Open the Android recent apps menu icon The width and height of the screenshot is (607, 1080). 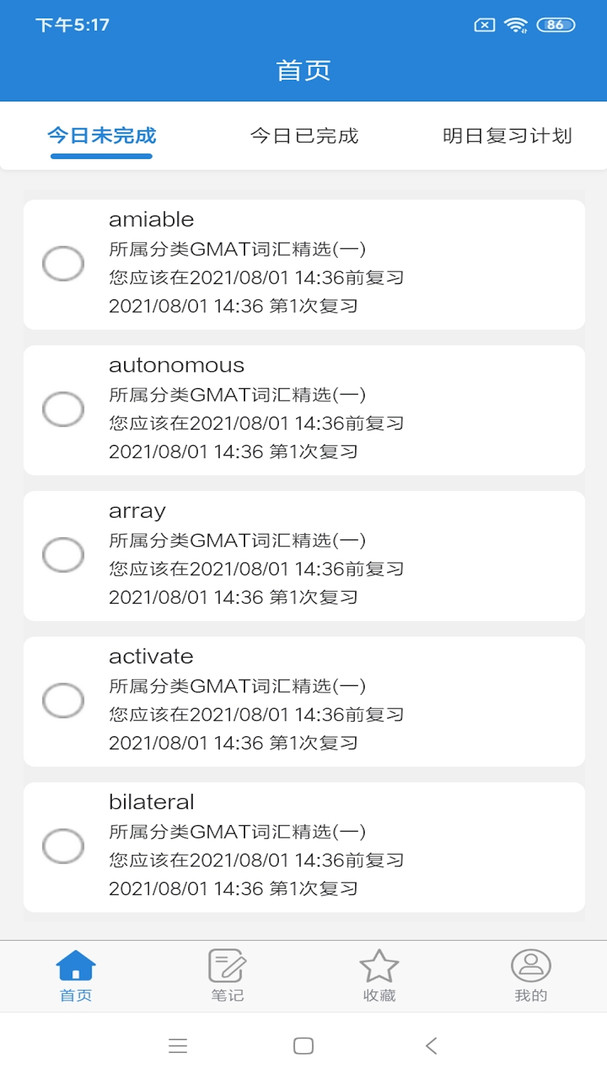click(x=178, y=1046)
